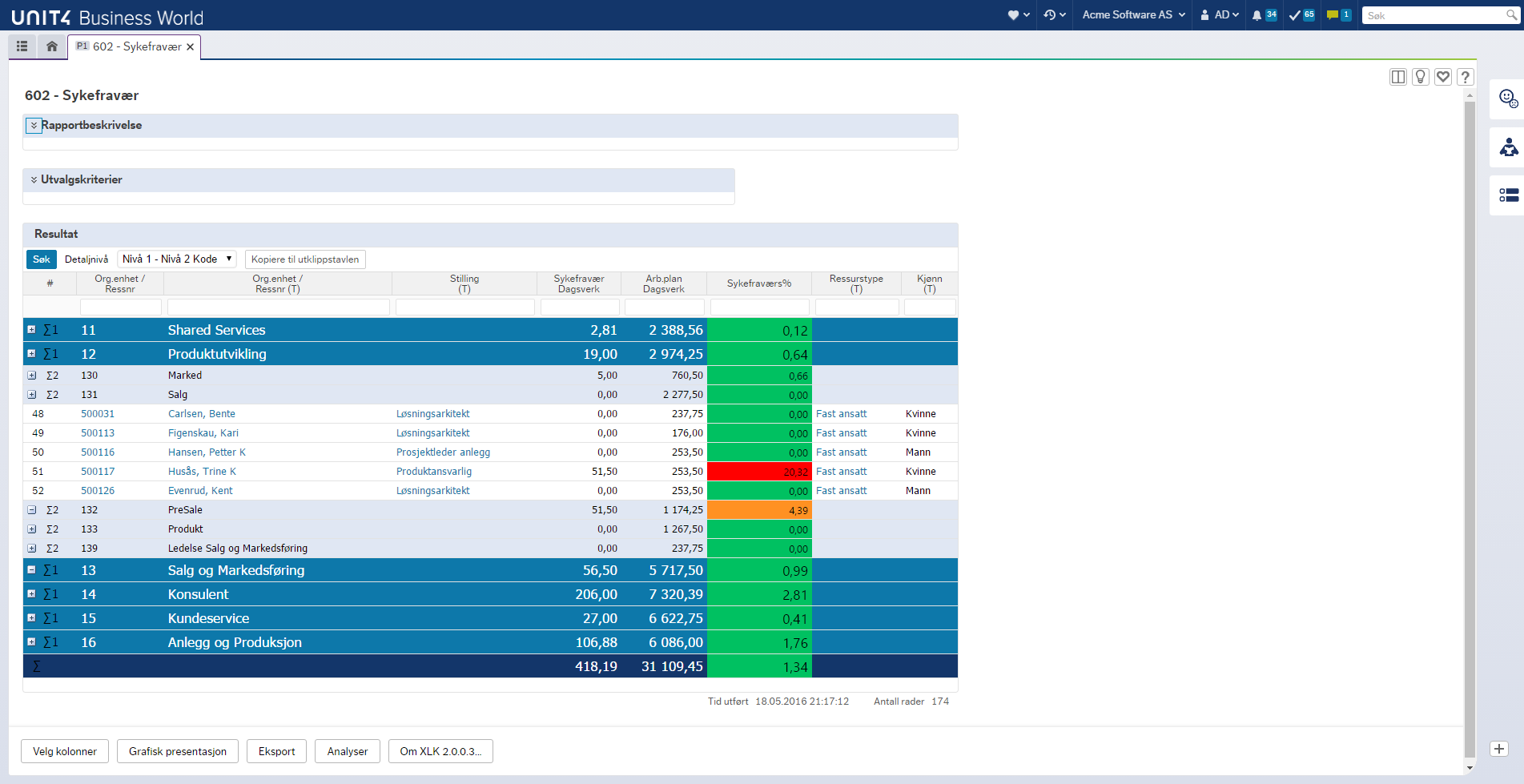Image resolution: width=1524 pixels, height=784 pixels.
Task: Click the Prosjektleder anlegg link
Action: point(443,452)
